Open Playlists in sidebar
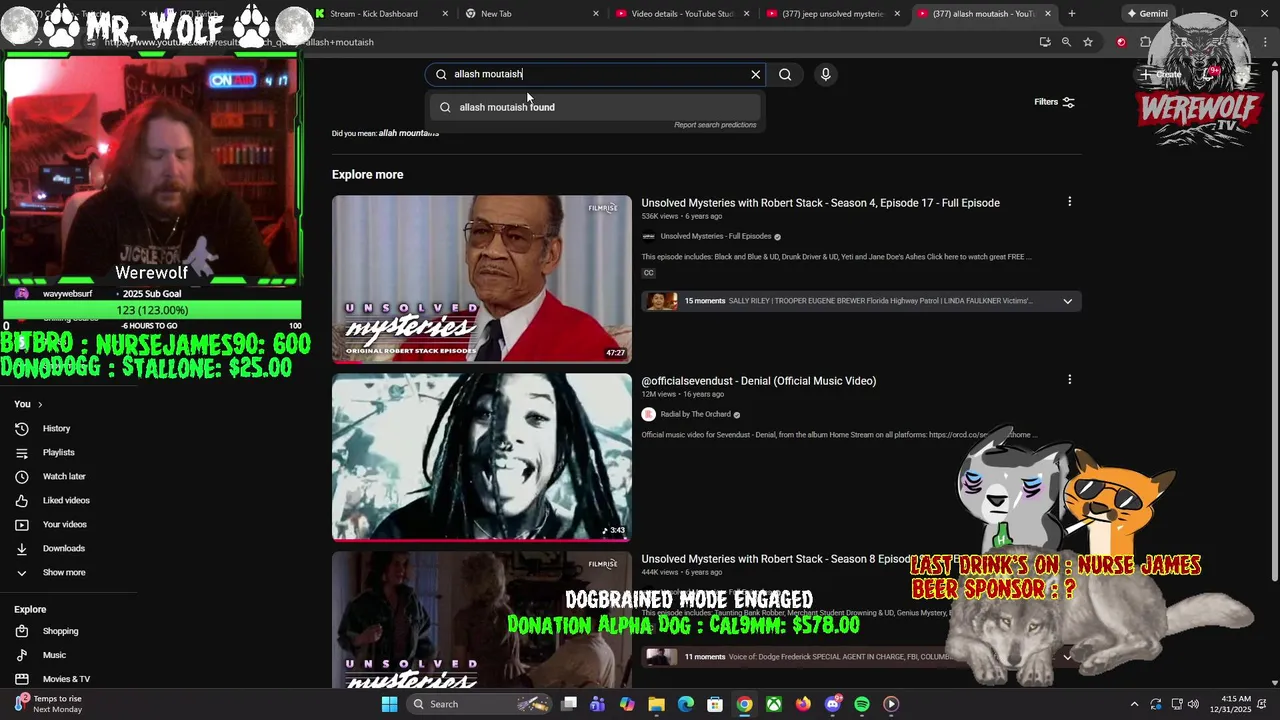Screen dimensions: 1280x720 pyautogui.click(x=58, y=453)
